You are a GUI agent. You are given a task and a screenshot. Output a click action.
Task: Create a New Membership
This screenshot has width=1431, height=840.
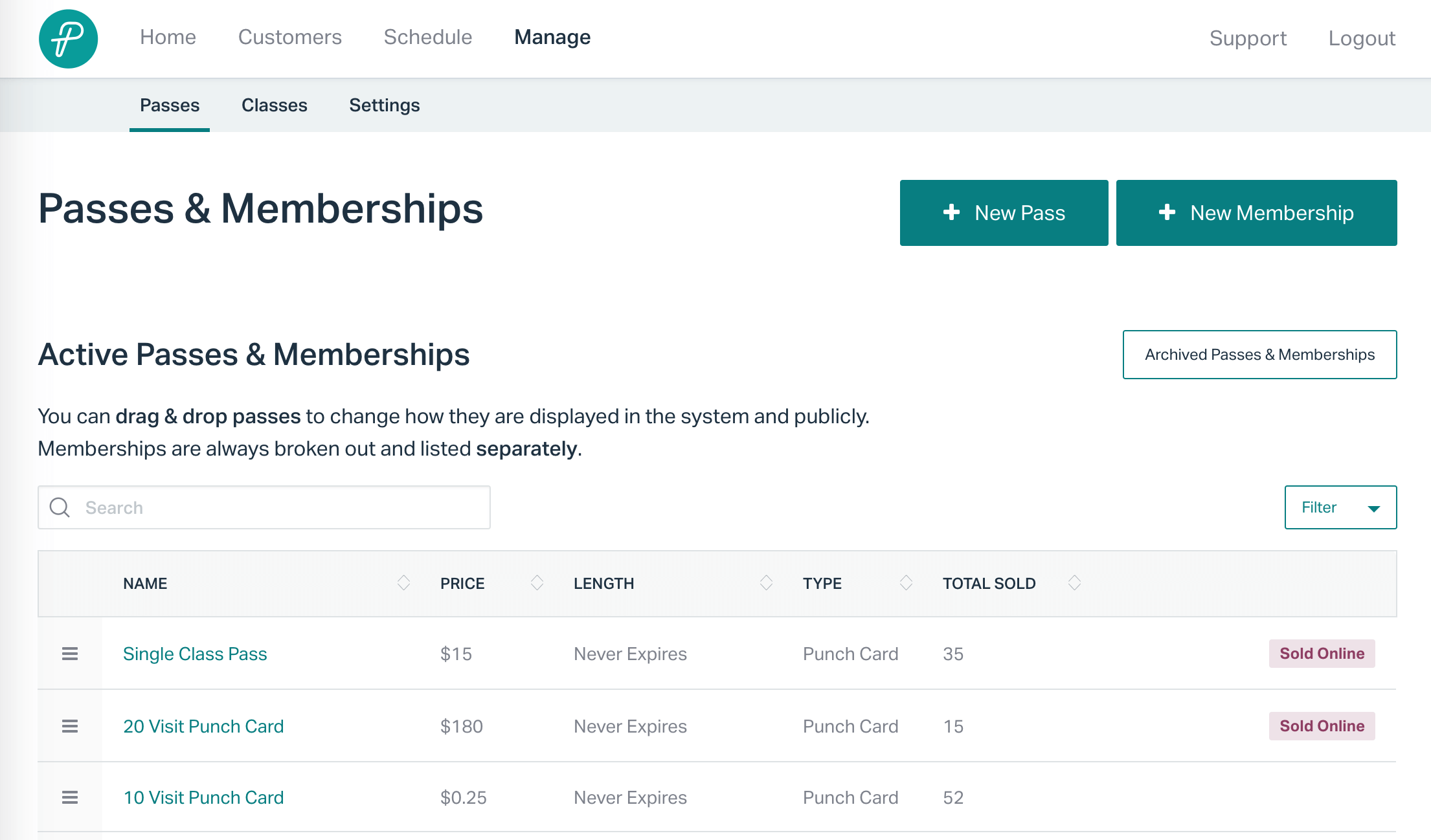[x=1256, y=213]
